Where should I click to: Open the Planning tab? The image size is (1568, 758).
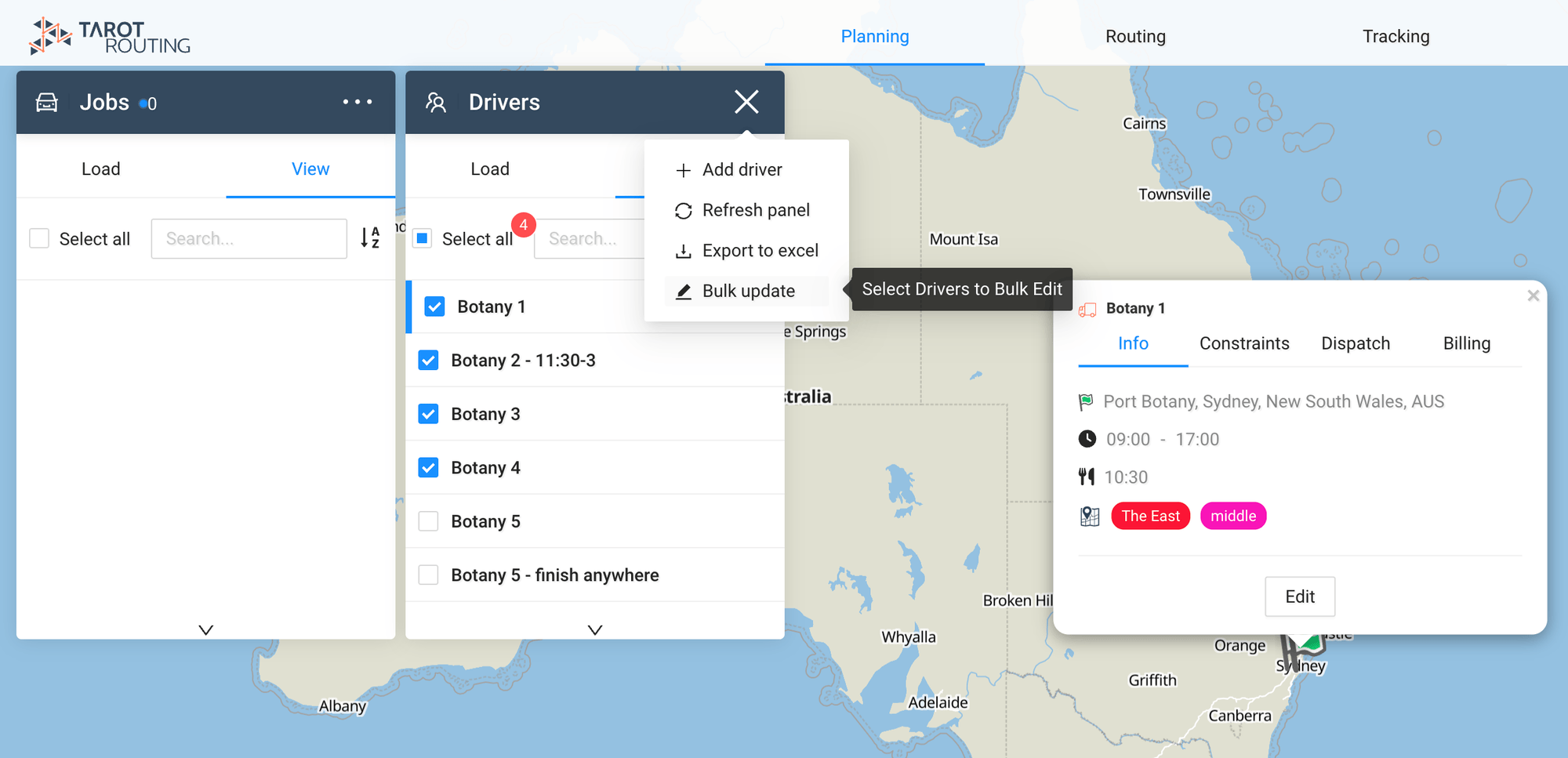point(875,36)
